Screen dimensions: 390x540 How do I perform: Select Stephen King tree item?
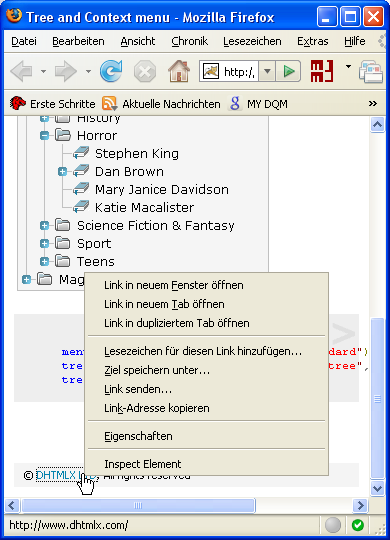137,154
